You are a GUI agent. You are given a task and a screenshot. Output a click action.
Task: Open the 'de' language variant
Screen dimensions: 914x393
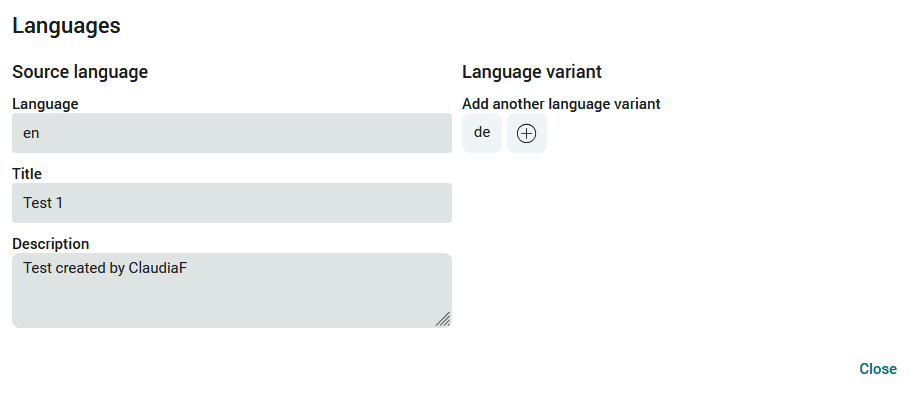(481, 133)
